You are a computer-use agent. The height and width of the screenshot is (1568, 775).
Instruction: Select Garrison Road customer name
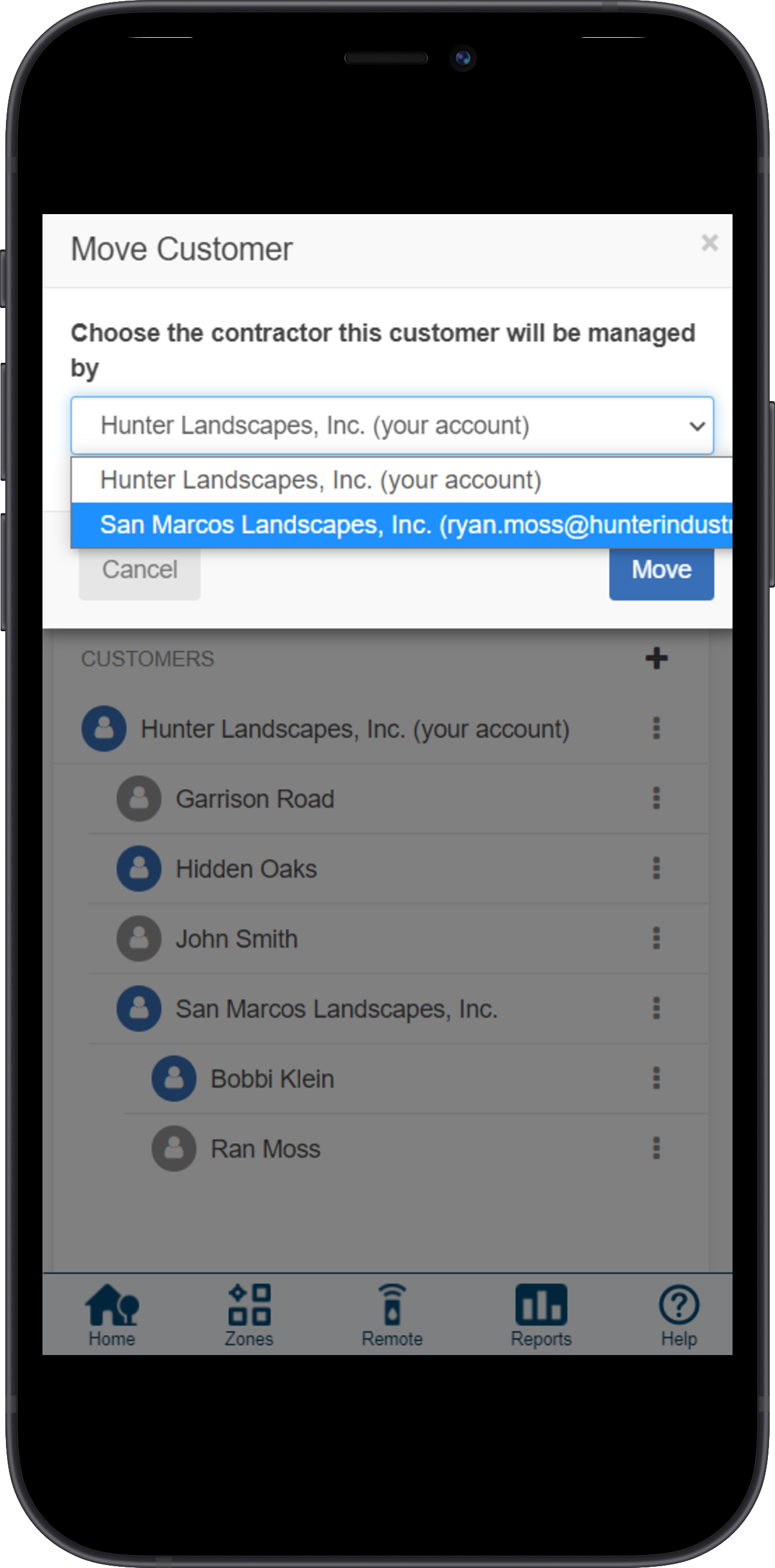click(255, 799)
